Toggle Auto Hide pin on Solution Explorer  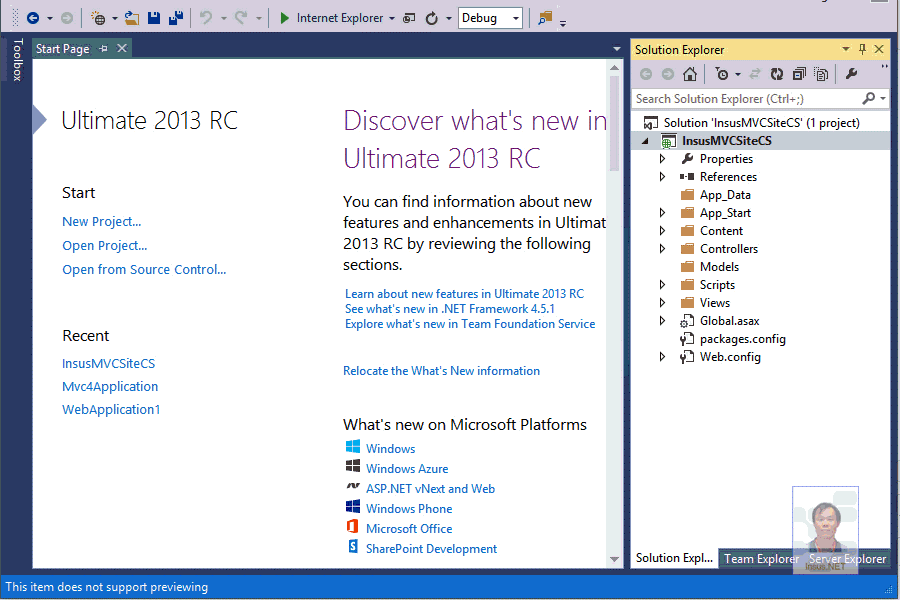pyautogui.click(x=862, y=49)
